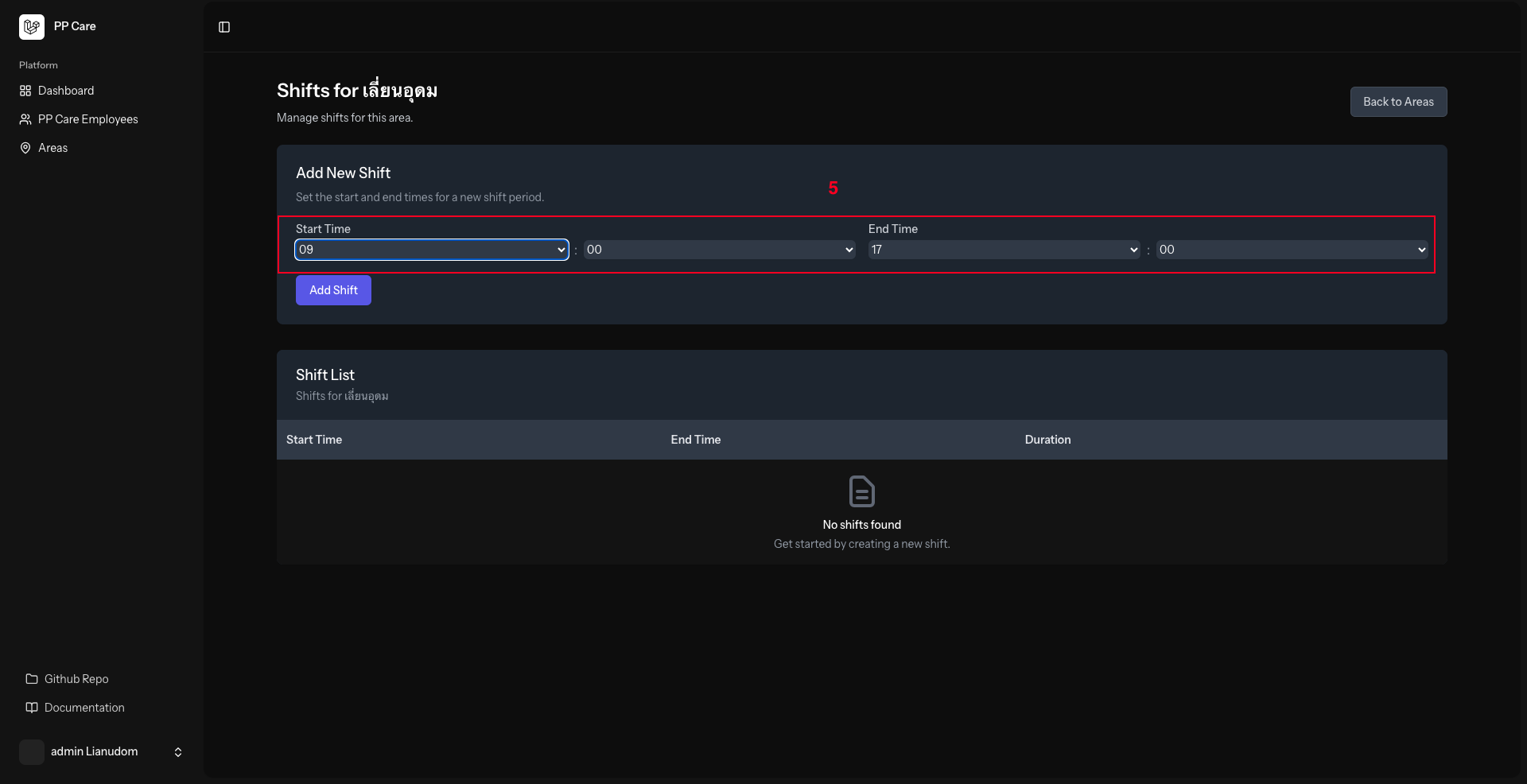
Task: Open the Areas menu item
Action: coord(102,148)
